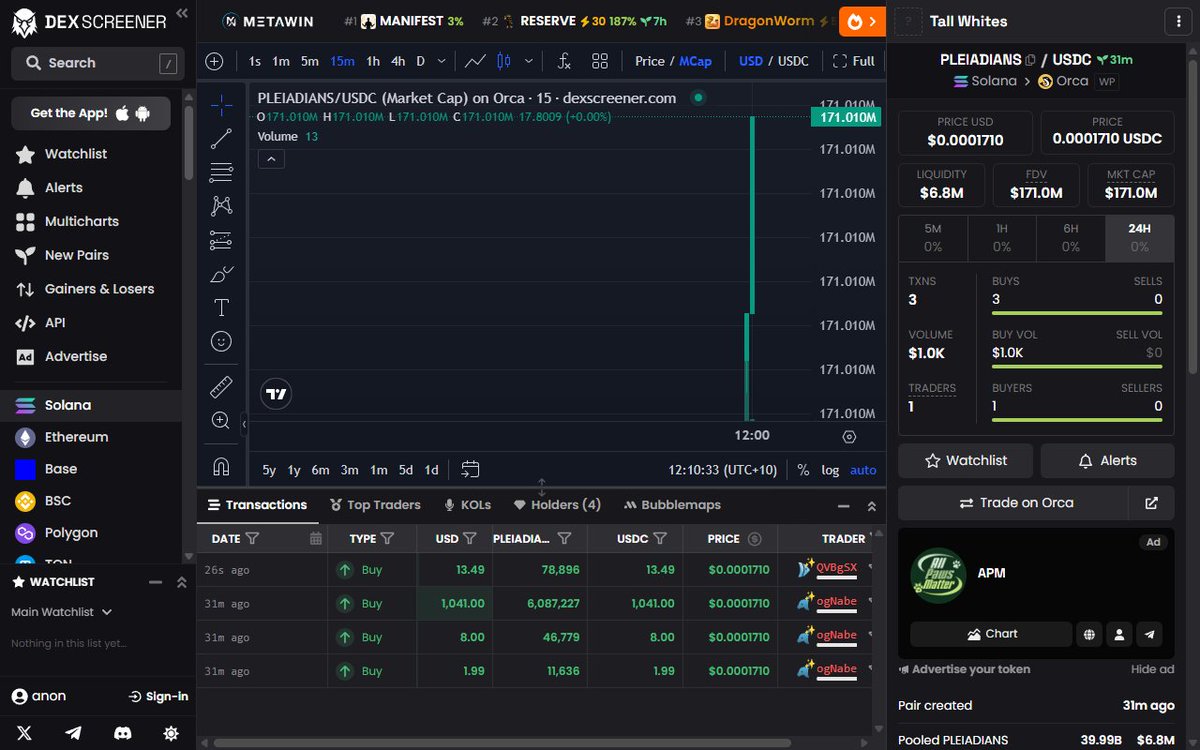Open the emoji icons tool
Screen dimensions: 1200x750
(221, 342)
